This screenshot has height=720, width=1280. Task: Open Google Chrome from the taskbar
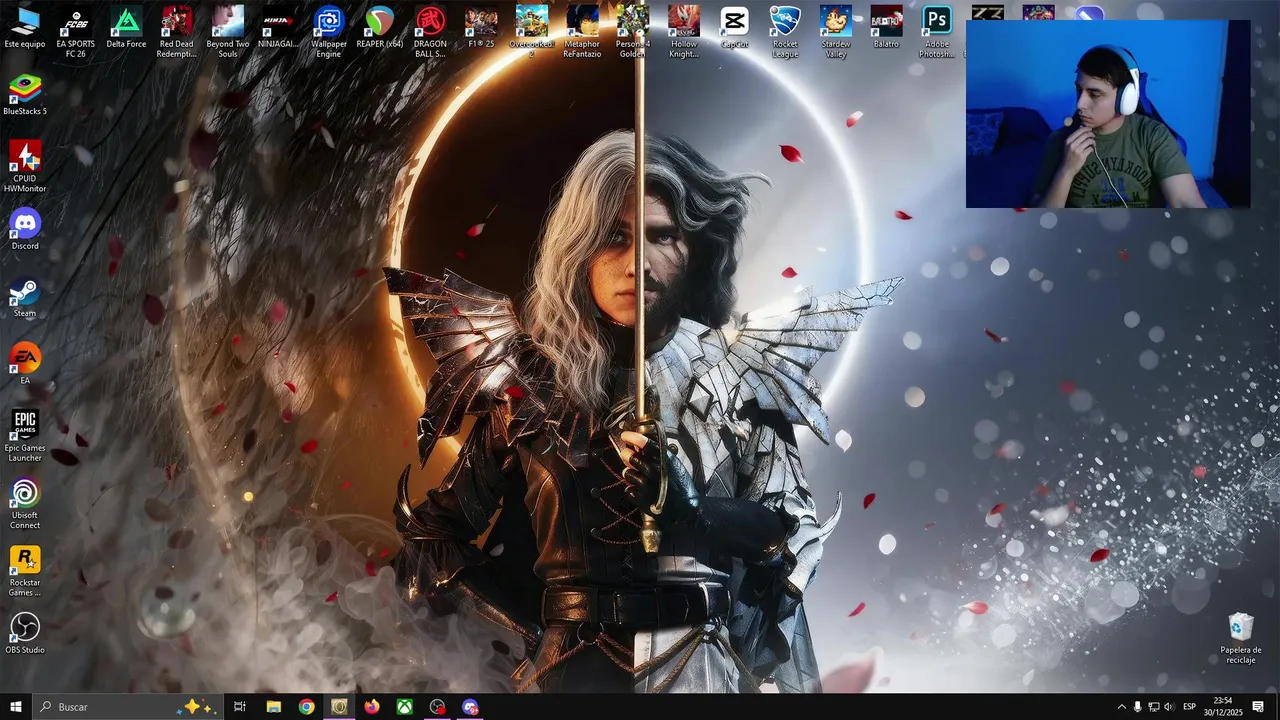(306, 707)
